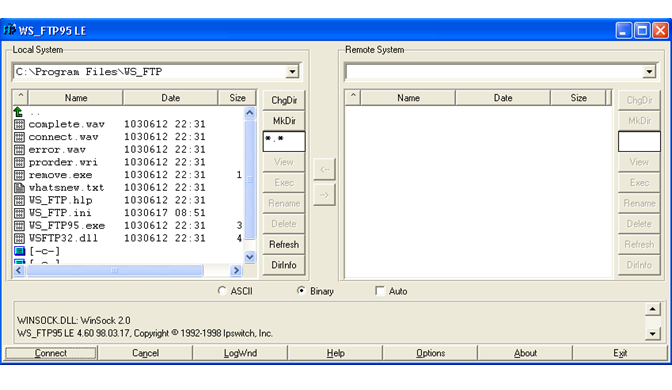The width and height of the screenshot is (672, 390).
Task: Open the LogWnd window
Action: point(240,353)
